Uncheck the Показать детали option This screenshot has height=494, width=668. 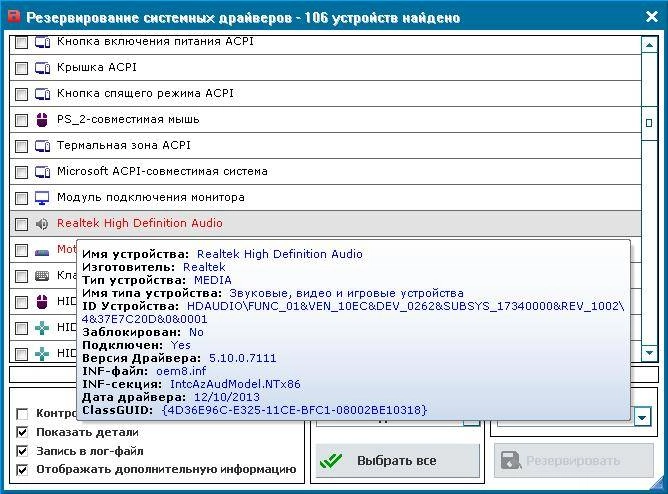[22, 432]
